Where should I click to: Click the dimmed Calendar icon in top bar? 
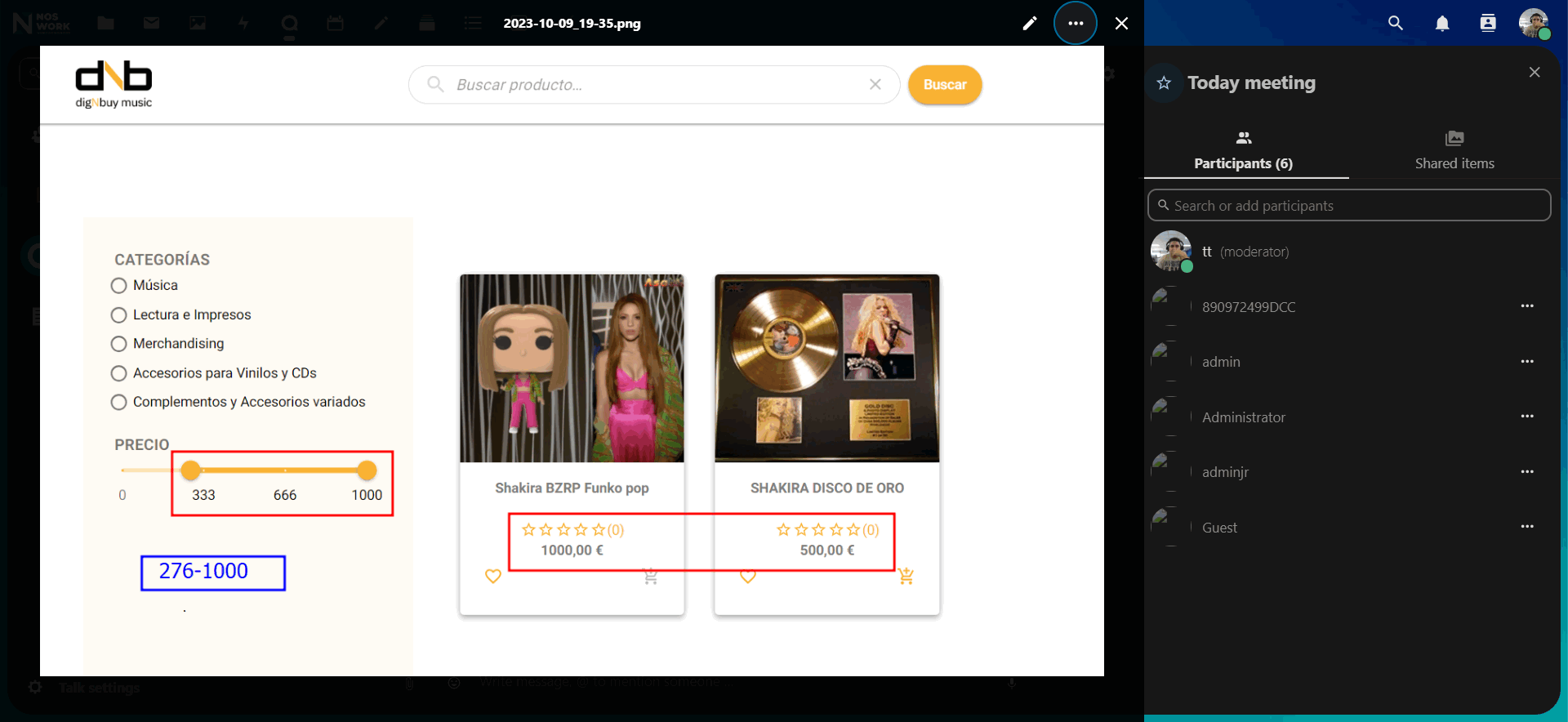[335, 23]
